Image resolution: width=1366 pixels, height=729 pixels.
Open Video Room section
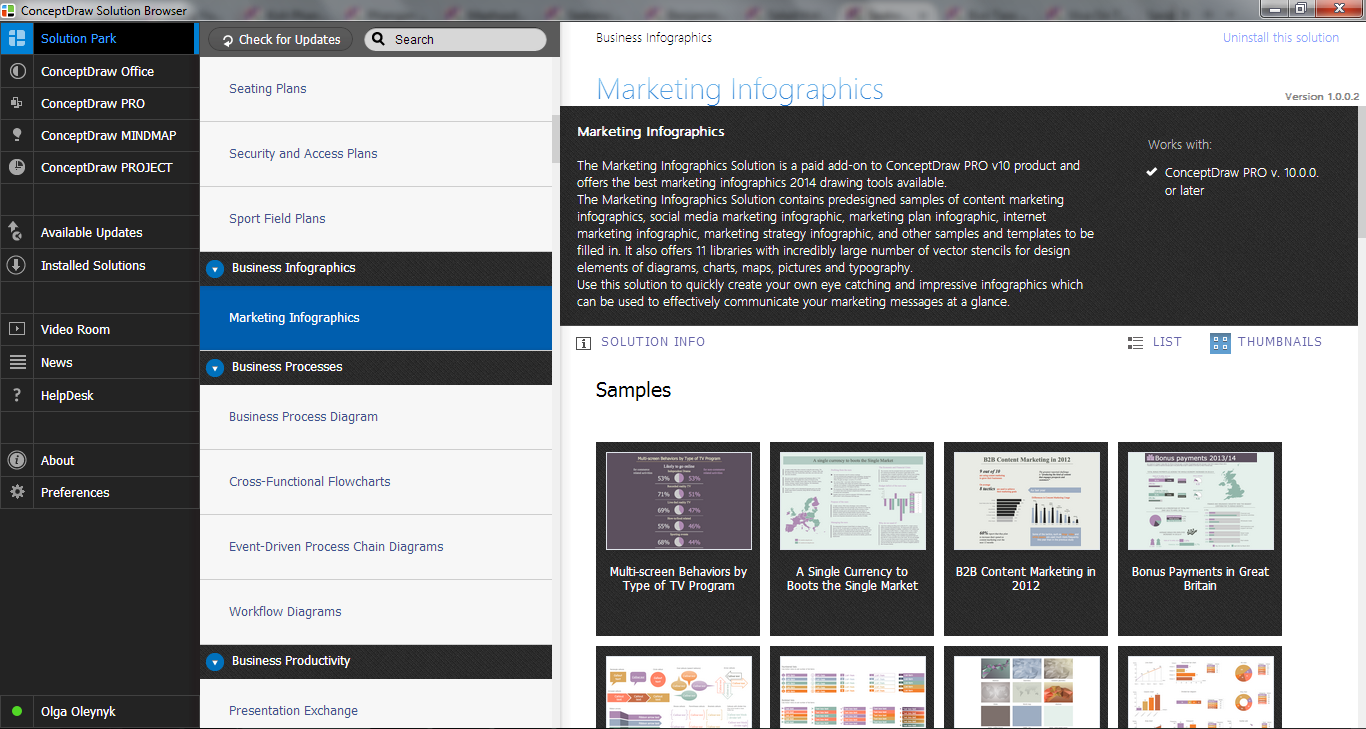pos(99,329)
